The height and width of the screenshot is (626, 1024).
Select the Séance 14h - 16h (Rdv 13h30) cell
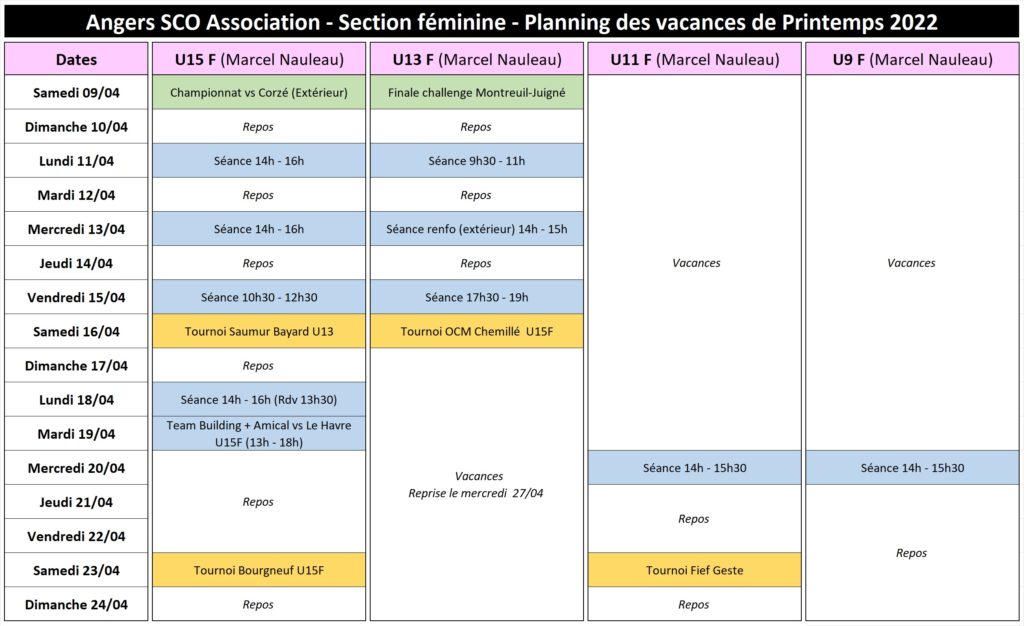(259, 399)
